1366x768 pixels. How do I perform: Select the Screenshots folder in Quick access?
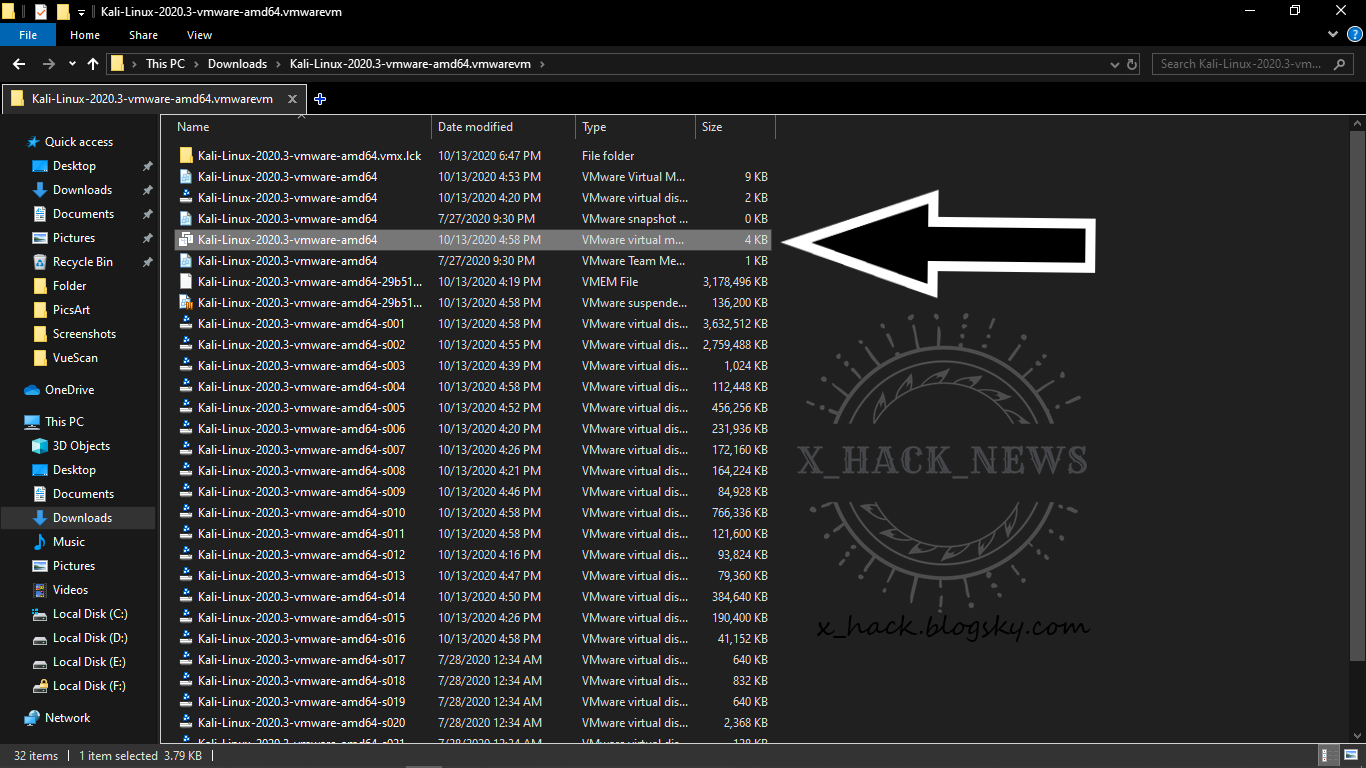pos(84,334)
